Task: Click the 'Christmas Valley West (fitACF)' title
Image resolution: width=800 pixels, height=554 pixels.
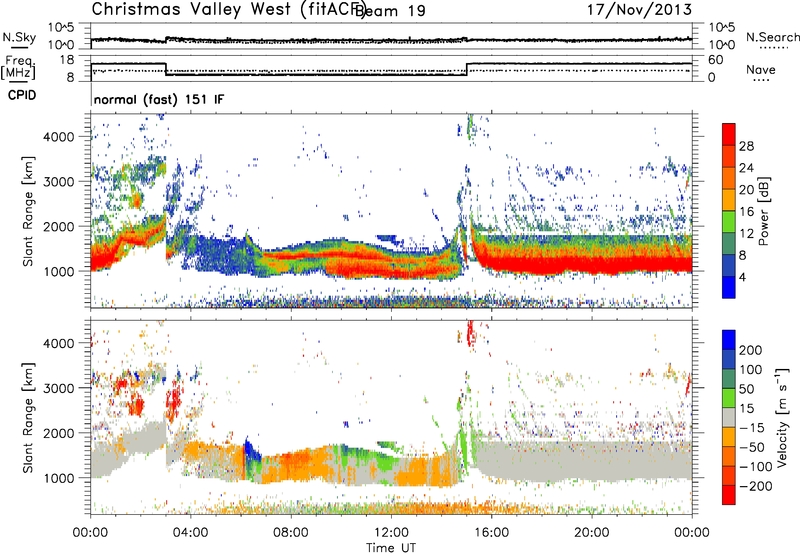Action: pyautogui.click(x=227, y=9)
